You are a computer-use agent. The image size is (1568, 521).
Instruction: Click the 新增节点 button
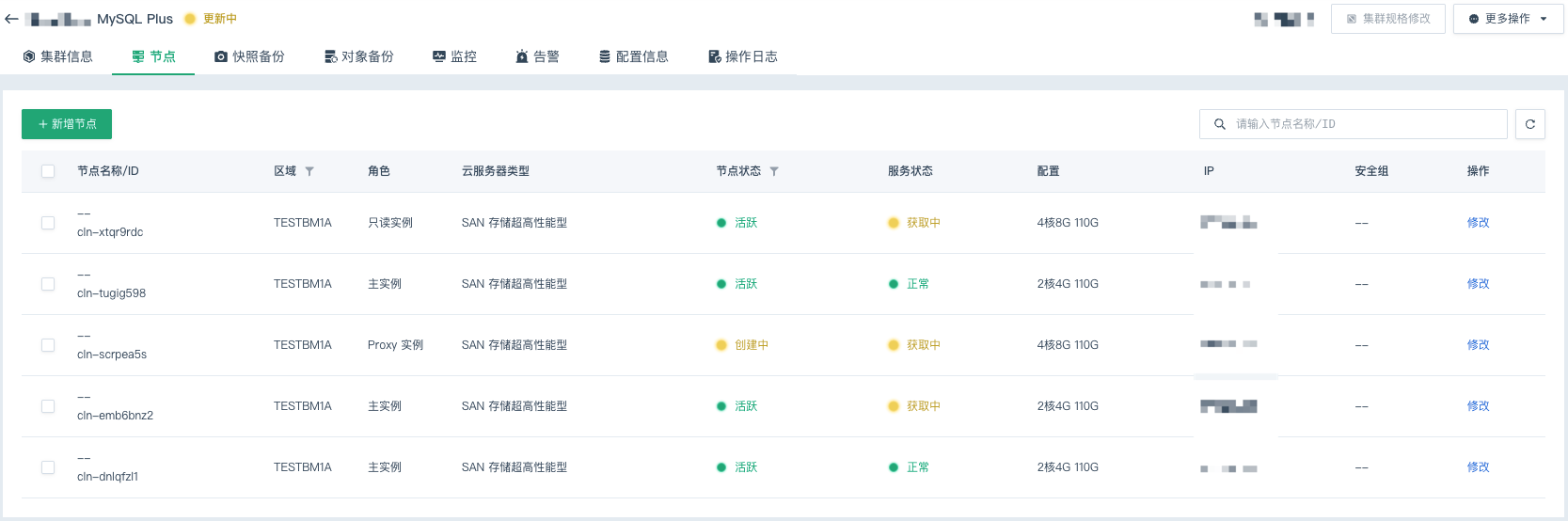pyautogui.click(x=67, y=124)
